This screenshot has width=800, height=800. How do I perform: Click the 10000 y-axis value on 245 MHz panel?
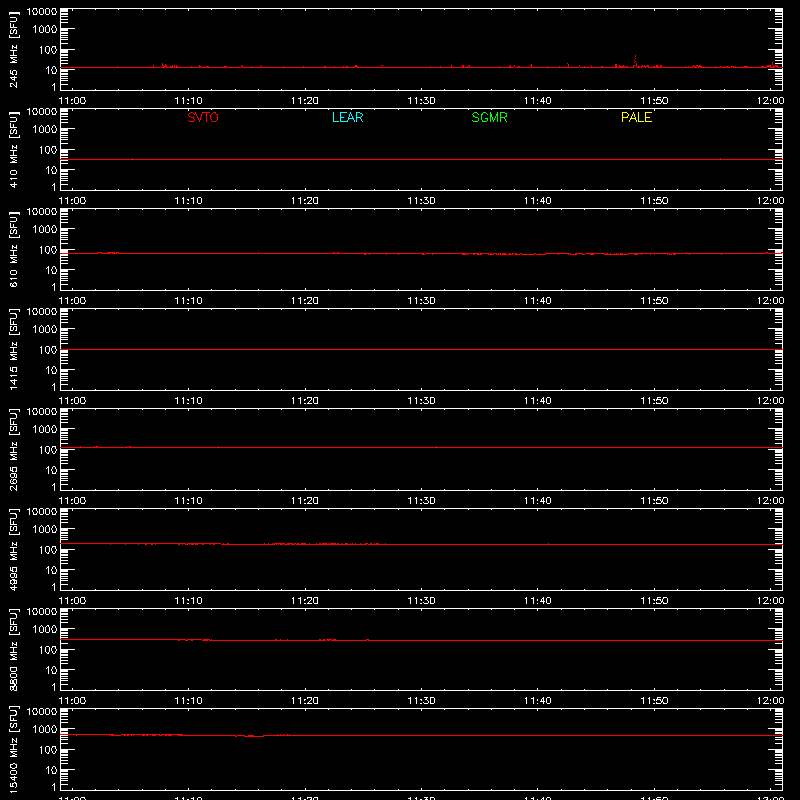tap(42, 12)
